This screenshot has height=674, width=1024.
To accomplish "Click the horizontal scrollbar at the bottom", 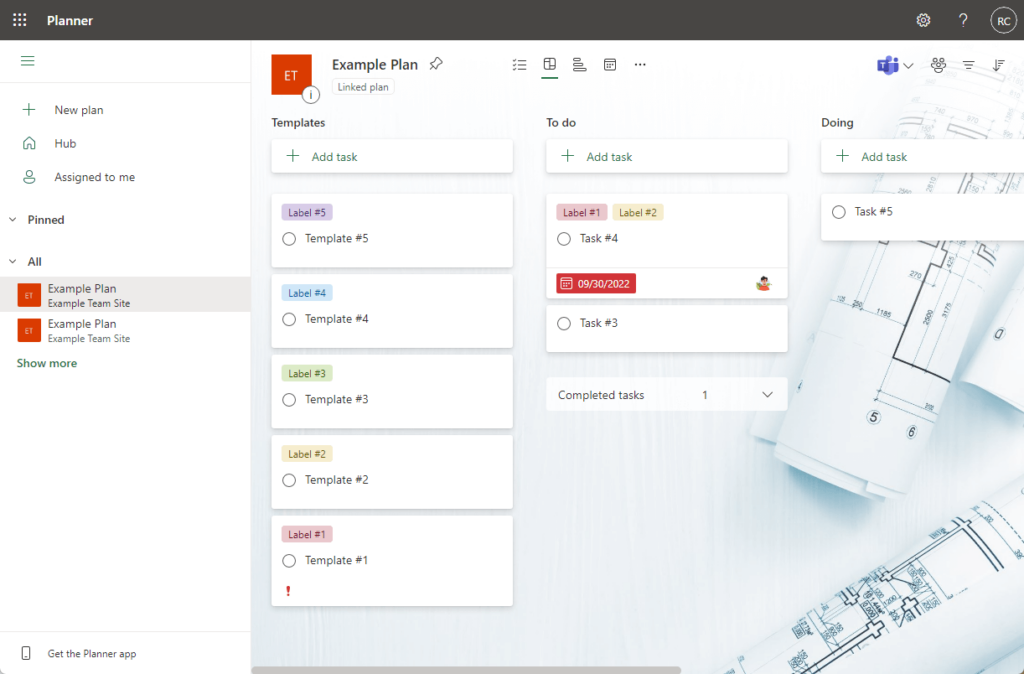I will tap(466, 670).
